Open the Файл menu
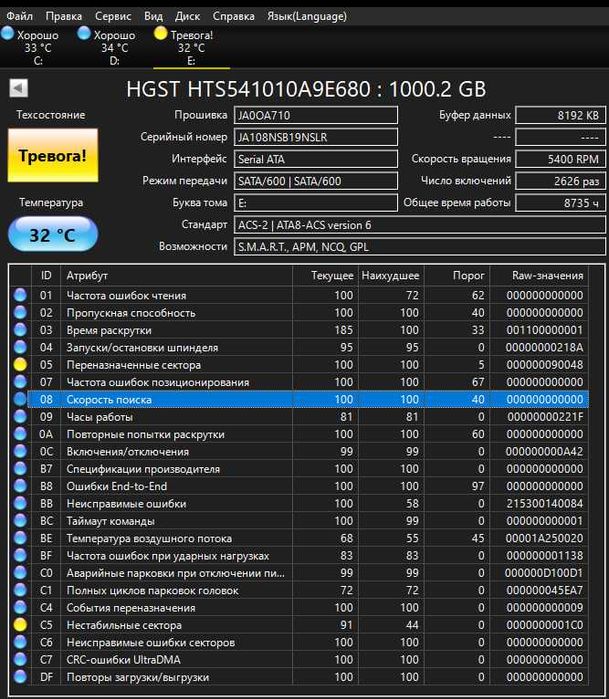Viewport: 609px width, 699px height. [x=20, y=16]
